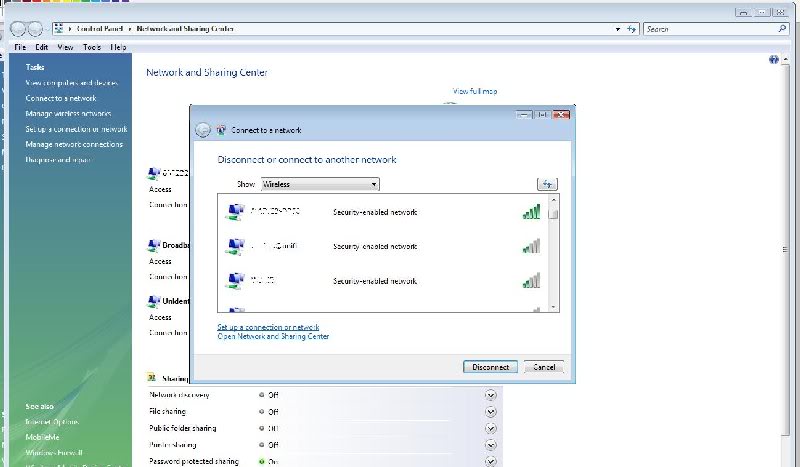This screenshot has width=800, height=467.
Task: Click signal bars of third network
Action: click(x=532, y=280)
